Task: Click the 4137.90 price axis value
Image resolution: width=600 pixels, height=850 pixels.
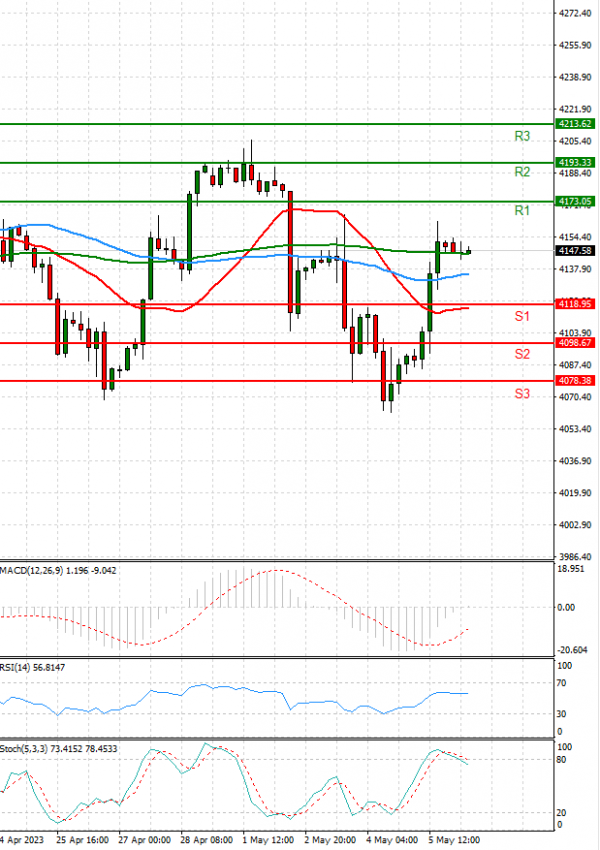Action: pos(575,269)
